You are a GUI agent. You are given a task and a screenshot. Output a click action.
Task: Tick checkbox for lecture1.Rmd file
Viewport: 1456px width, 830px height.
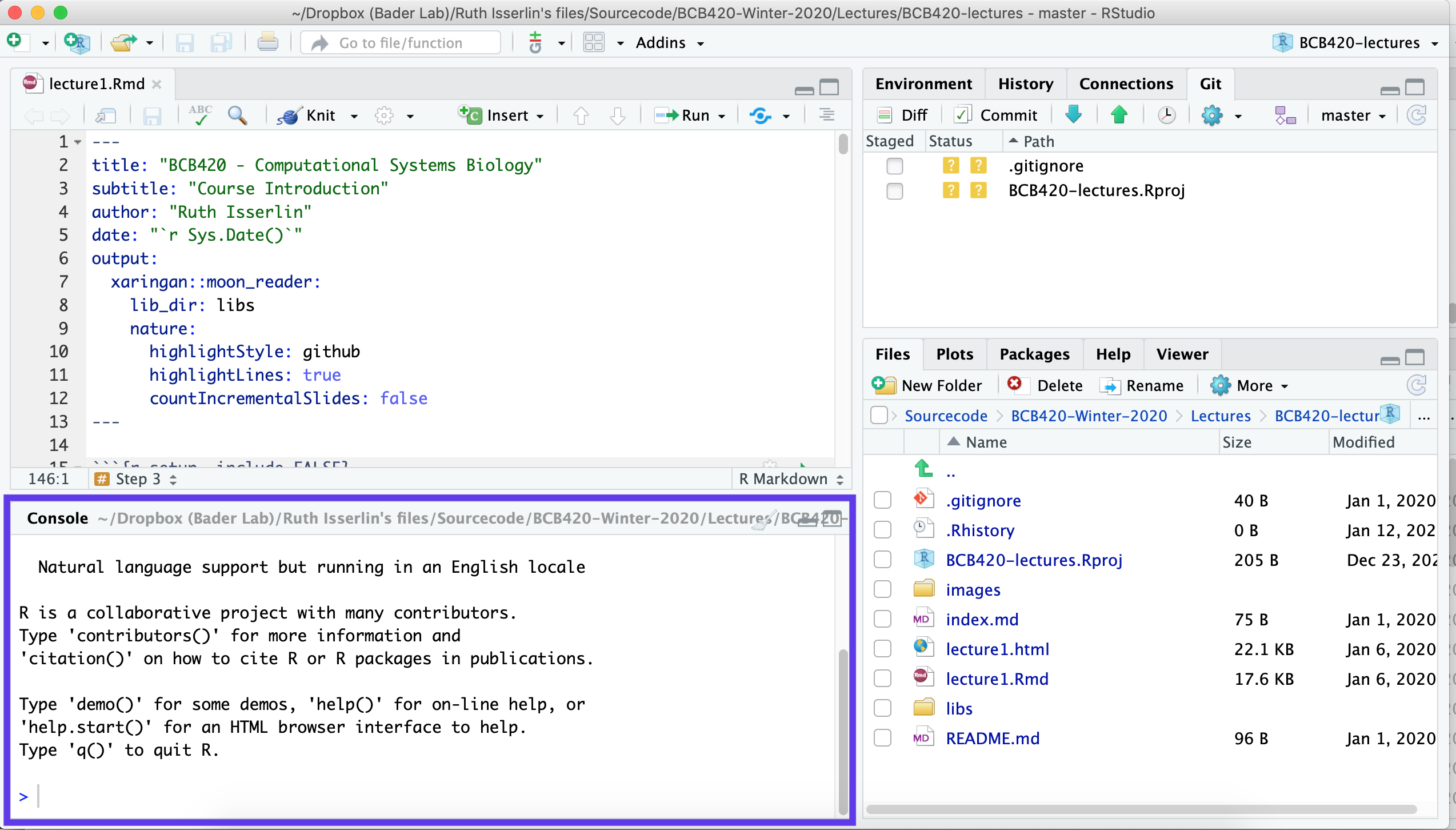point(882,679)
